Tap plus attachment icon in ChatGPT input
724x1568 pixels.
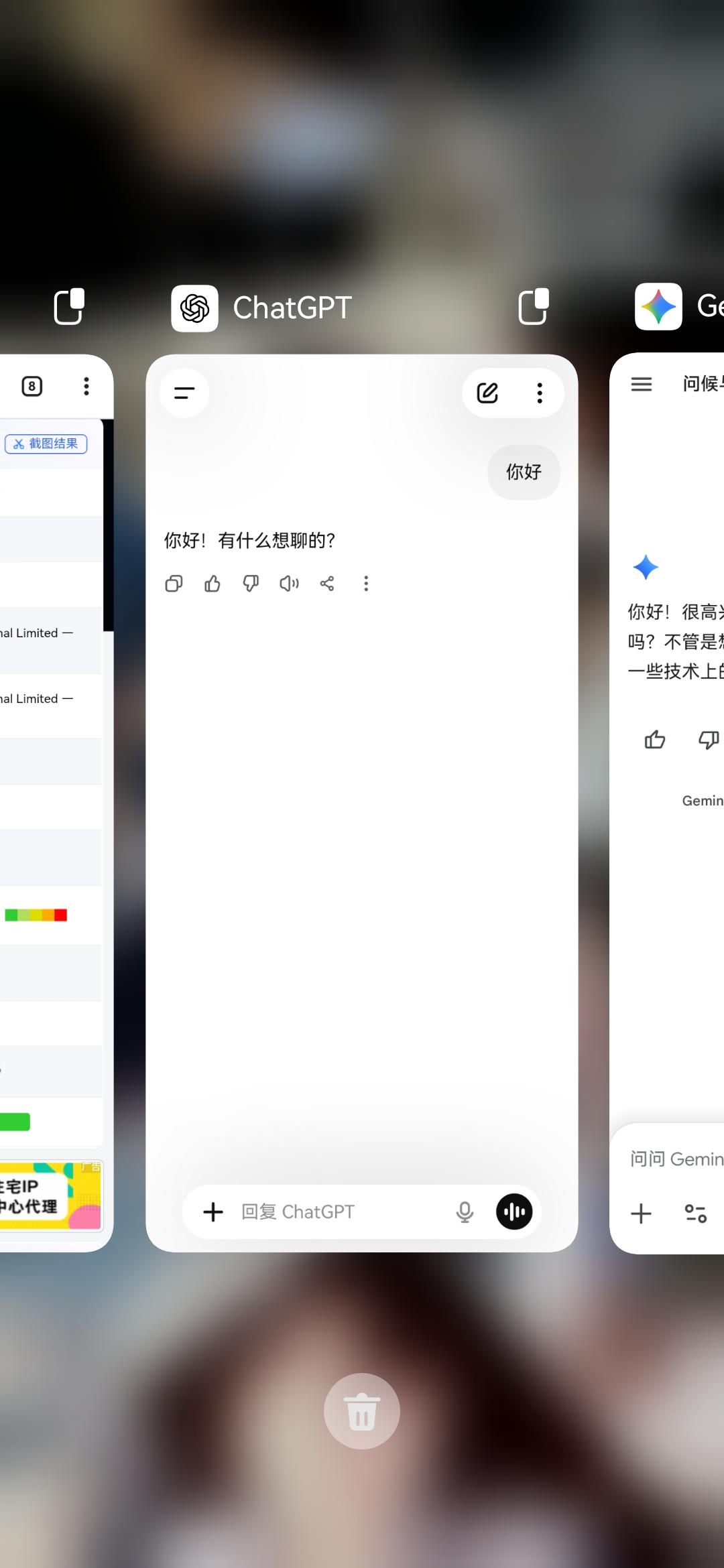[x=213, y=1212]
